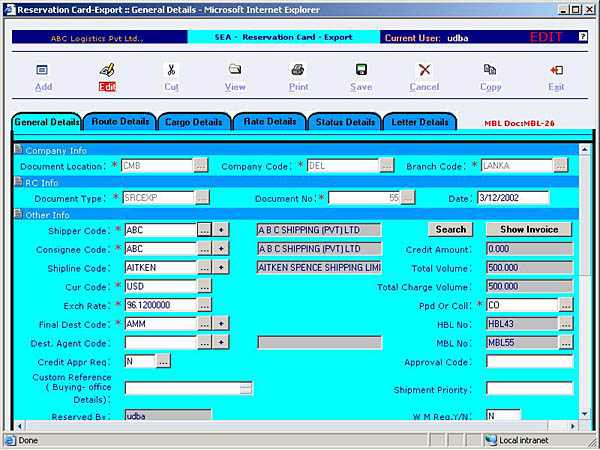The height and width of the screenshot is (450, 600).
Task: Click the Cut scissors icon
Action: click(171, 70)
